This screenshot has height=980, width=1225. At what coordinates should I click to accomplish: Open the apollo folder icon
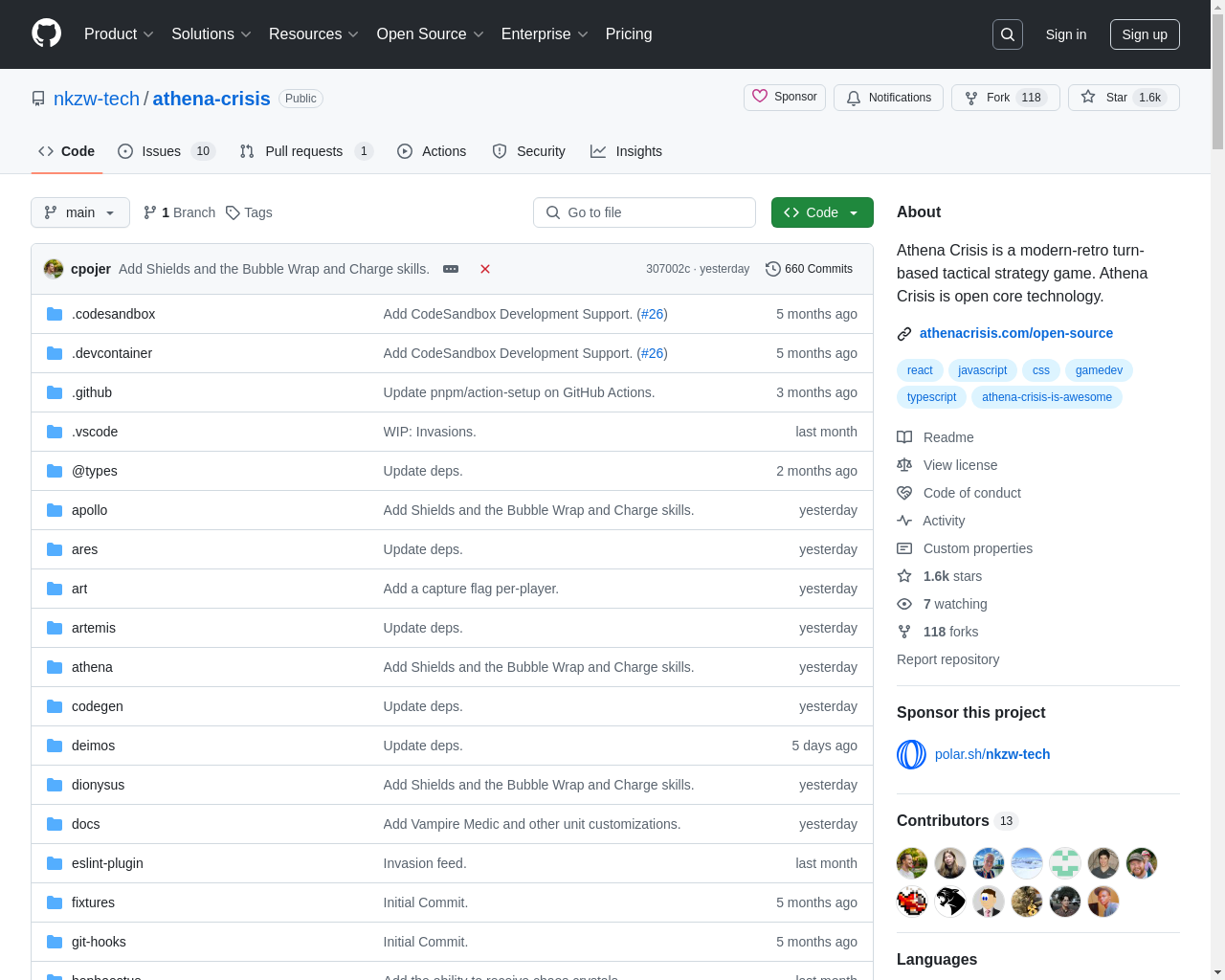coord(55,510)
